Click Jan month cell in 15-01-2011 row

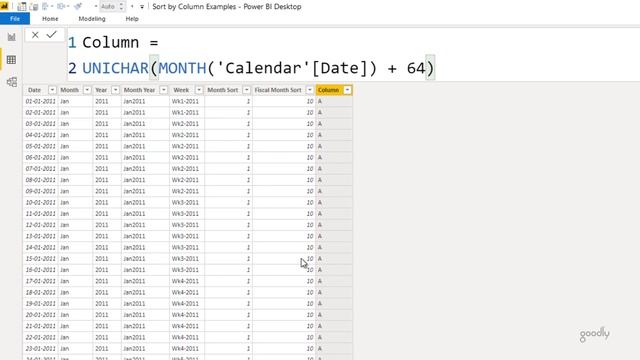(x=64, y=259)
